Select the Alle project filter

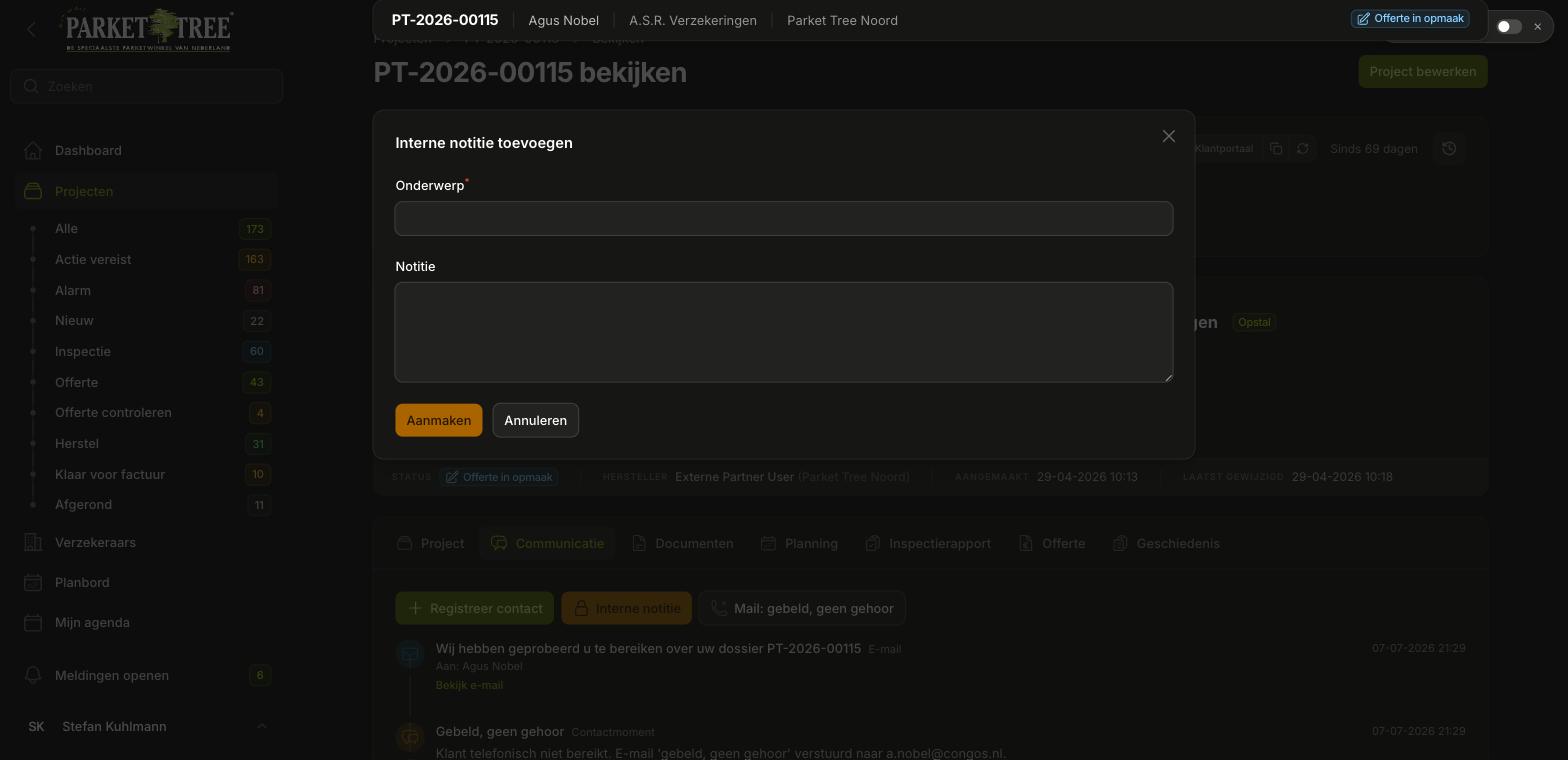[x=146, y=229]
